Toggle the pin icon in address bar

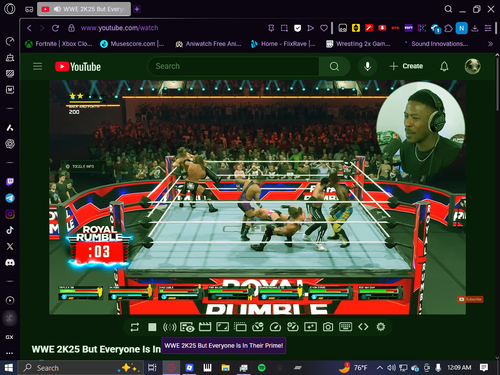click(271, 28)
